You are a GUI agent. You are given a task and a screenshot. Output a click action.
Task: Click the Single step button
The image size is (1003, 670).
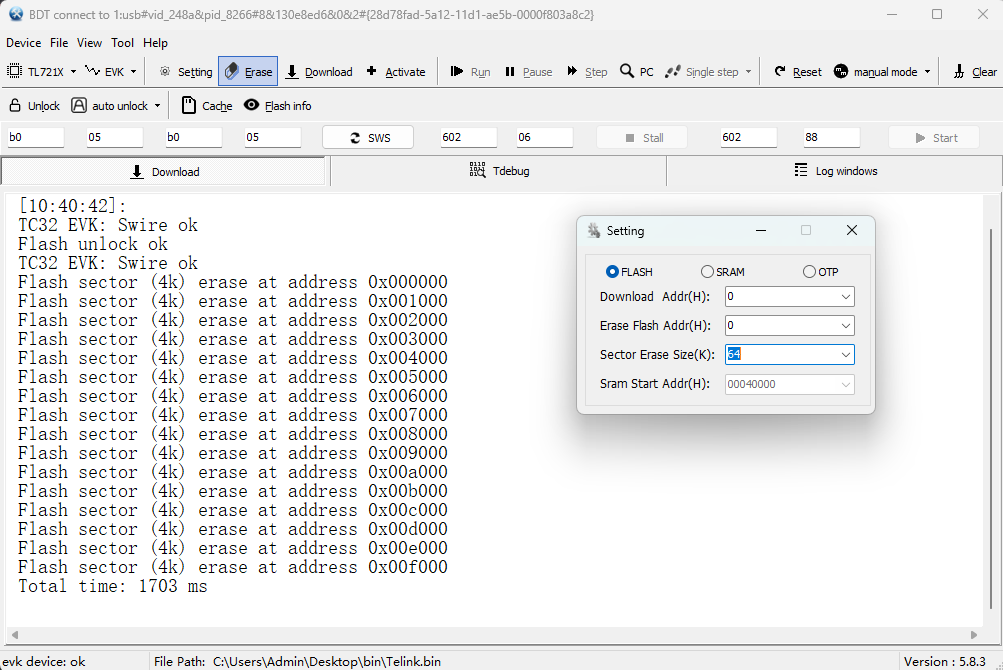pyautogui.click(x=702, y=72)
